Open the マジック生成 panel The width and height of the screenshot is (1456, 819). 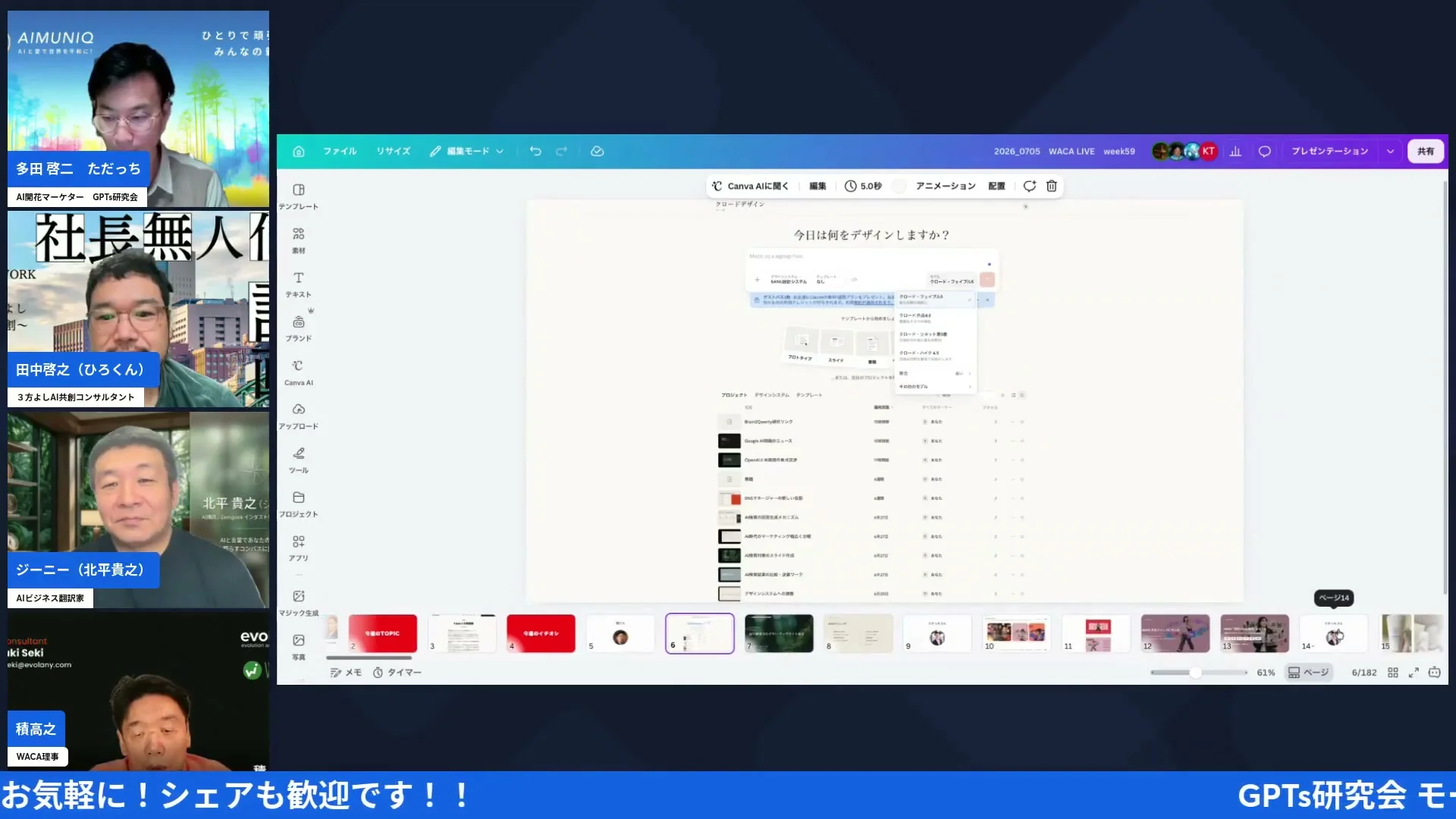click(299, 603)
